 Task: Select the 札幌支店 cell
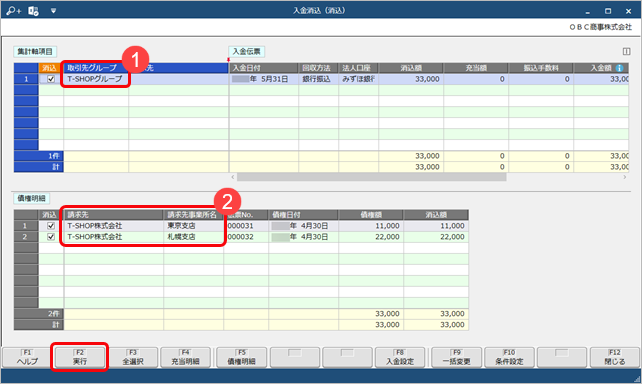(193, 237)
